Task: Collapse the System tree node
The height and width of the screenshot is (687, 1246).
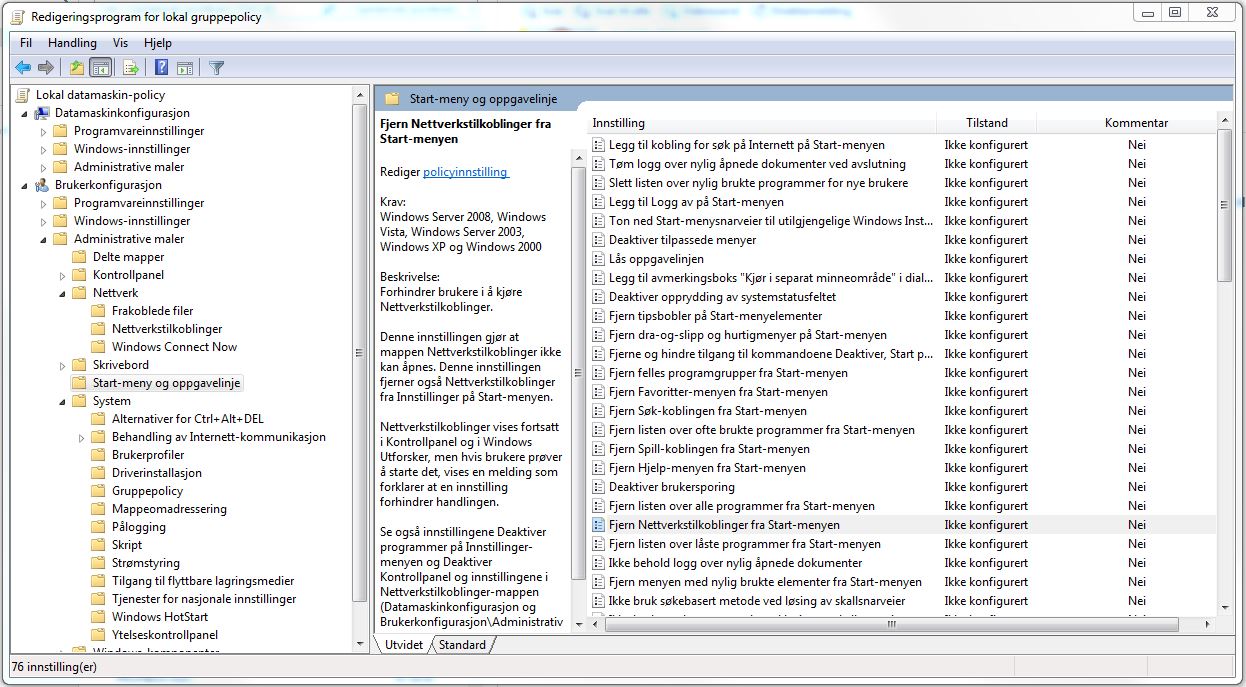Action: point(62,401)
